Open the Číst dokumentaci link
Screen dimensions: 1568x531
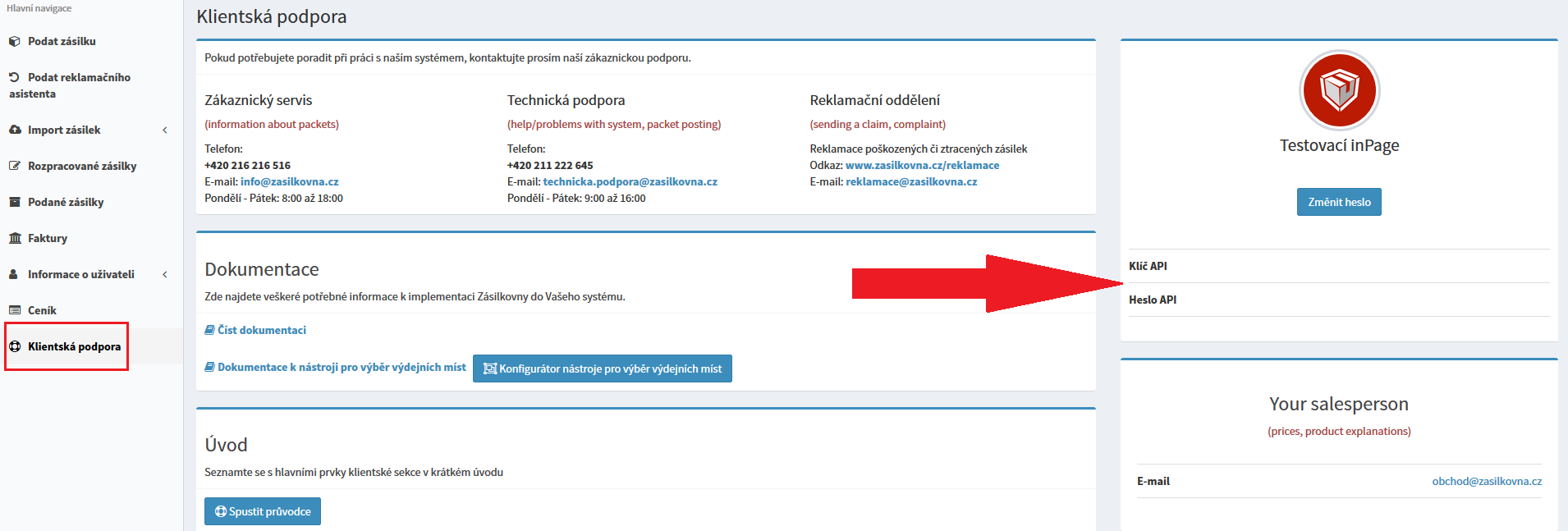pos(261,330)
